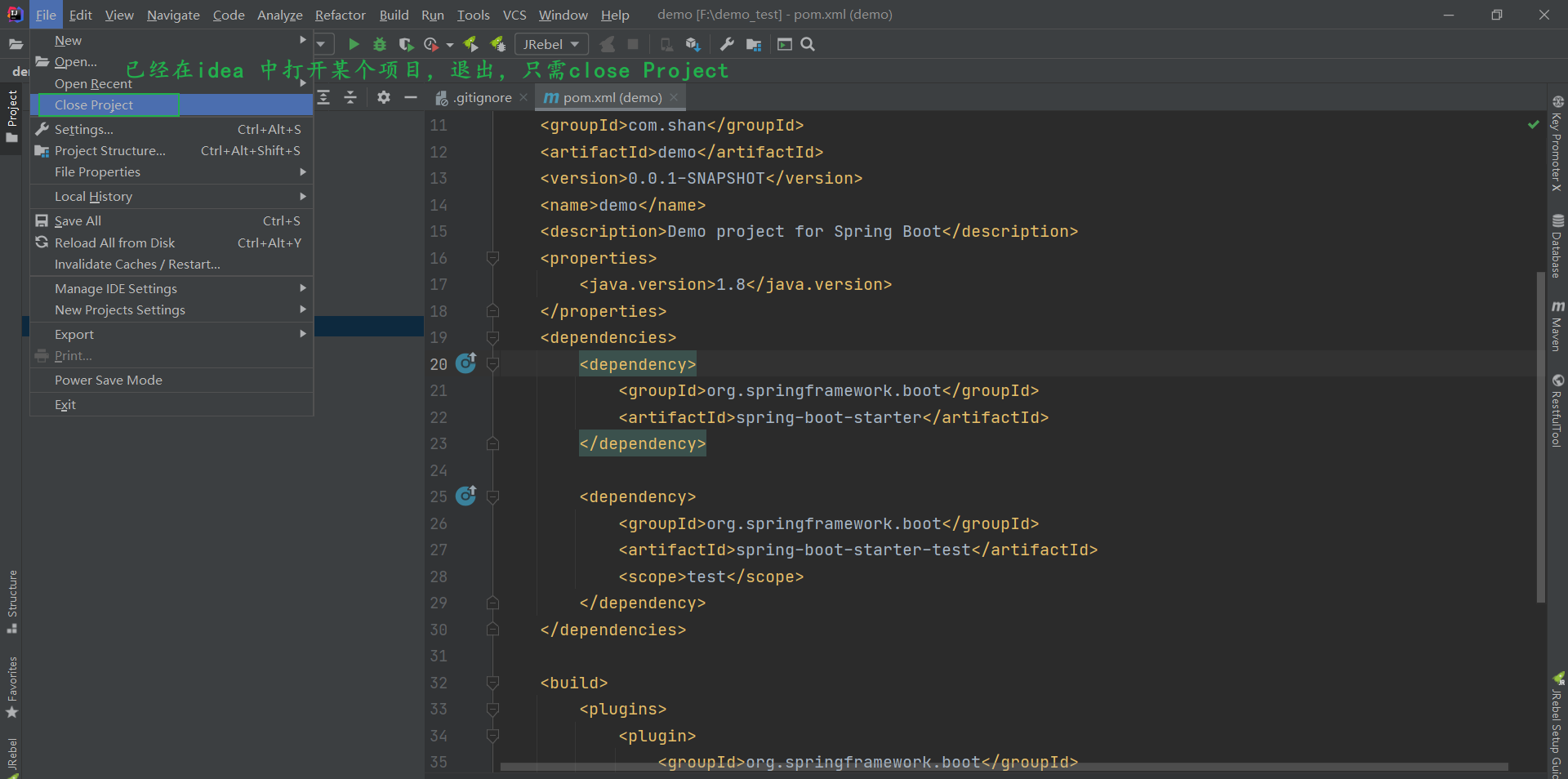
Task: Expand the Open Recent submenu
Action: pos(171,83)
